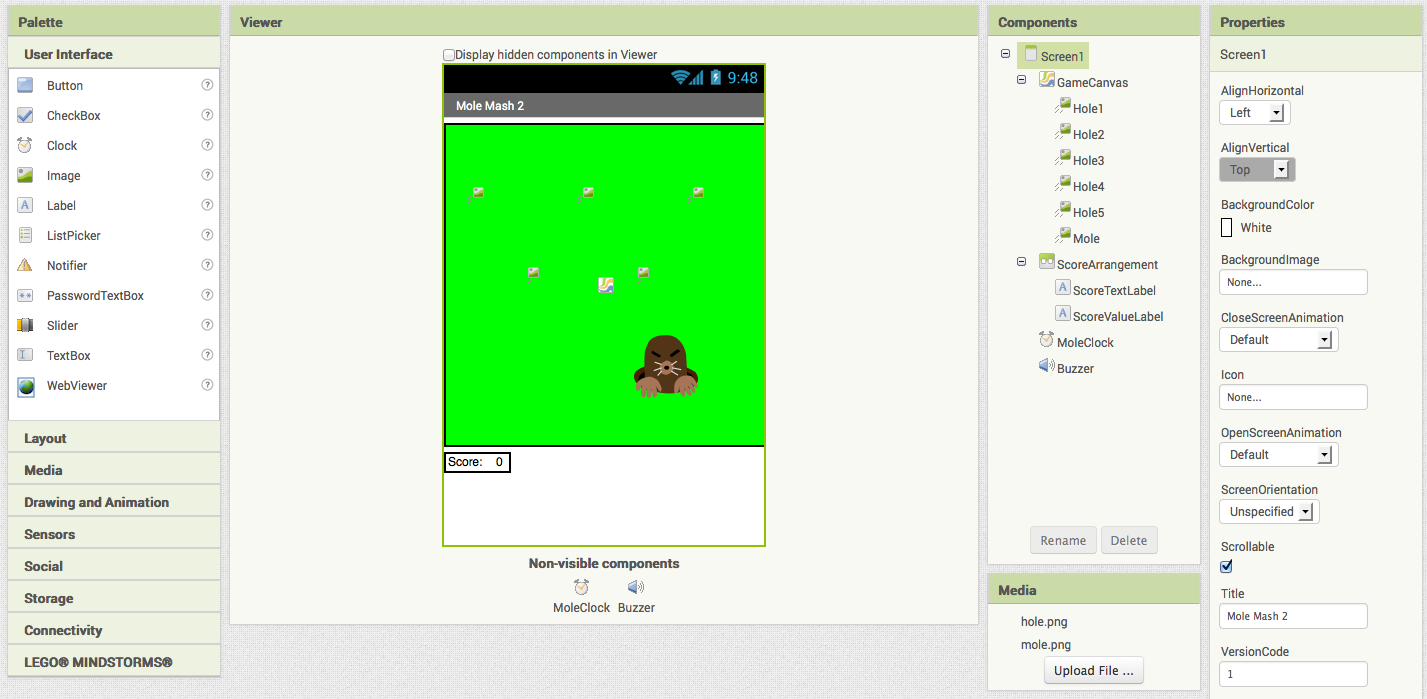
Task: Open the BackgroundColor white swatch
Action: [1226, 228]
